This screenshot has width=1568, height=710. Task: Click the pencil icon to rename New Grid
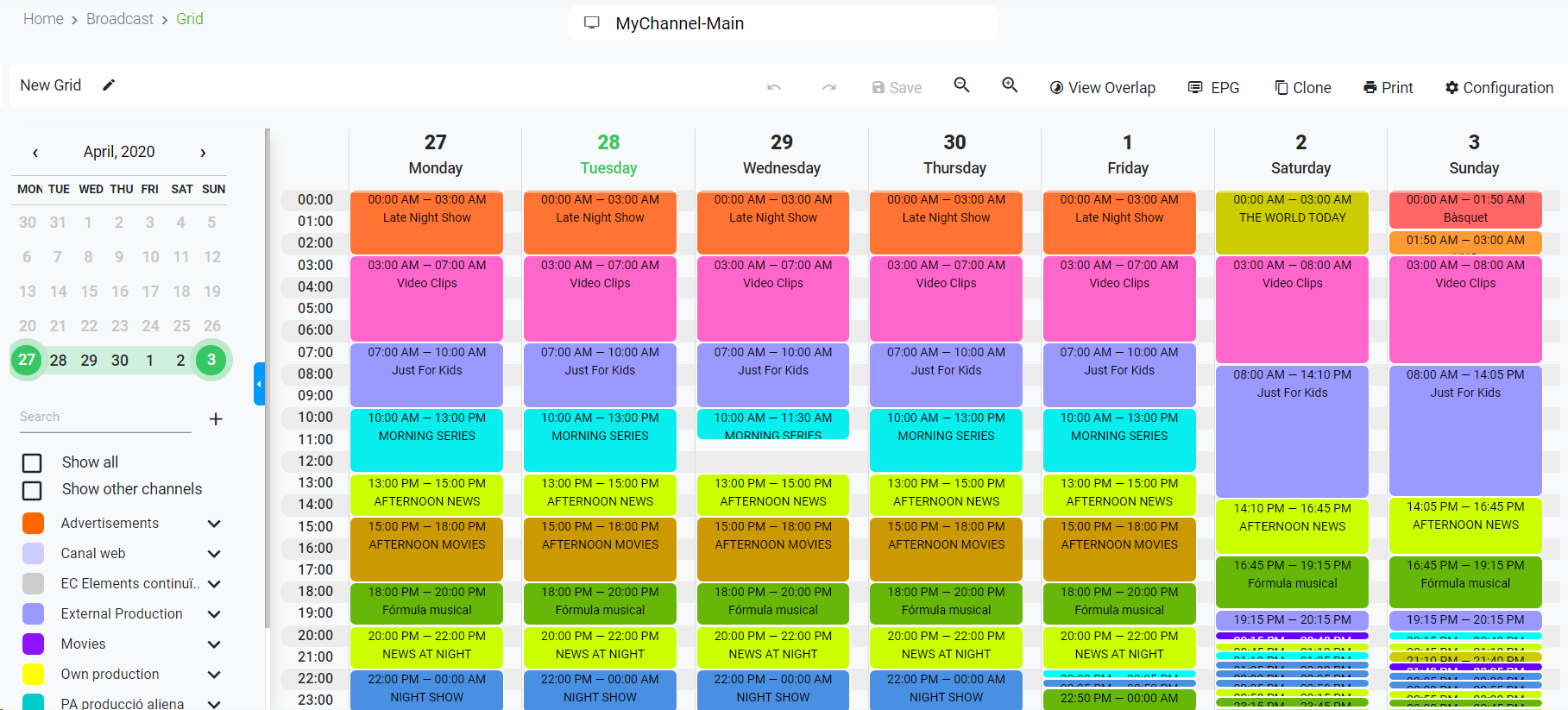coord(109,85)
